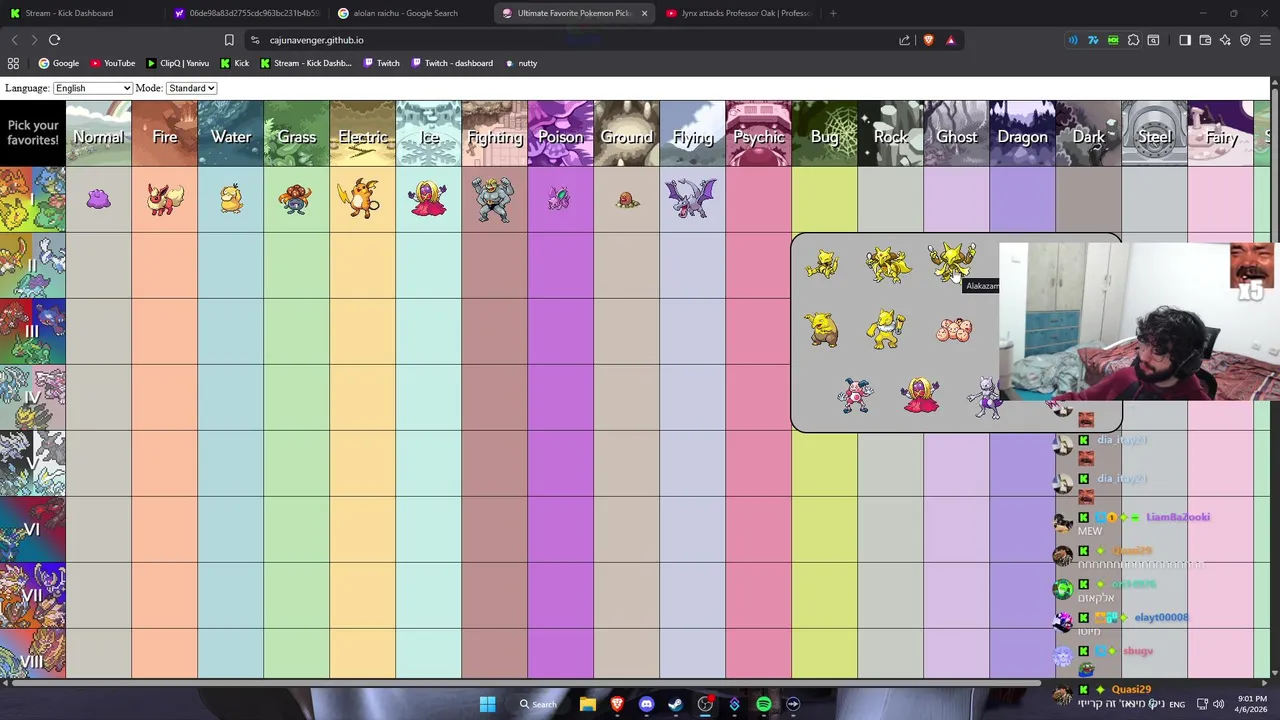Open a new browser tab

833,13
